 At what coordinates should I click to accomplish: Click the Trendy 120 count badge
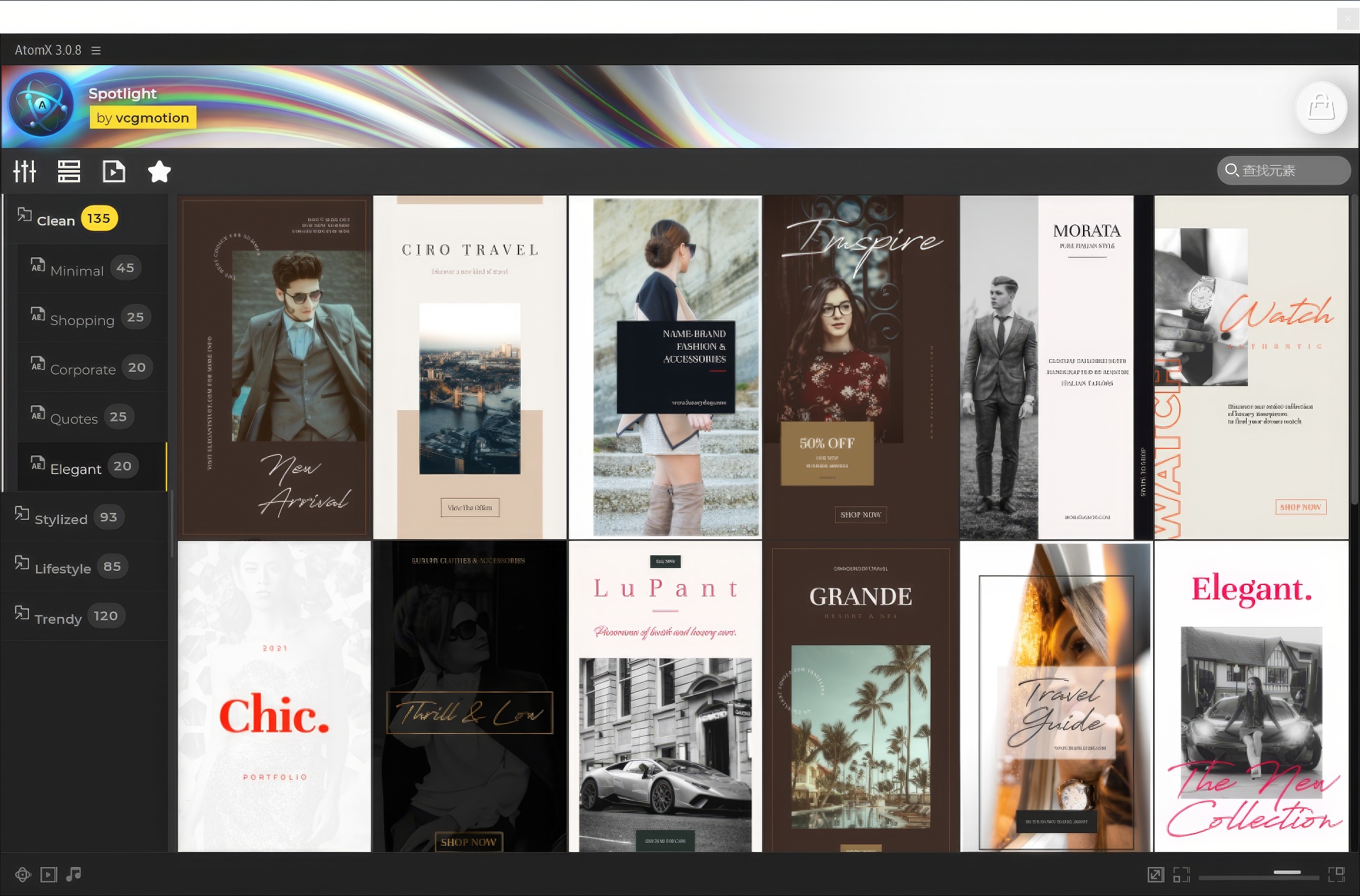pos(106,616)
